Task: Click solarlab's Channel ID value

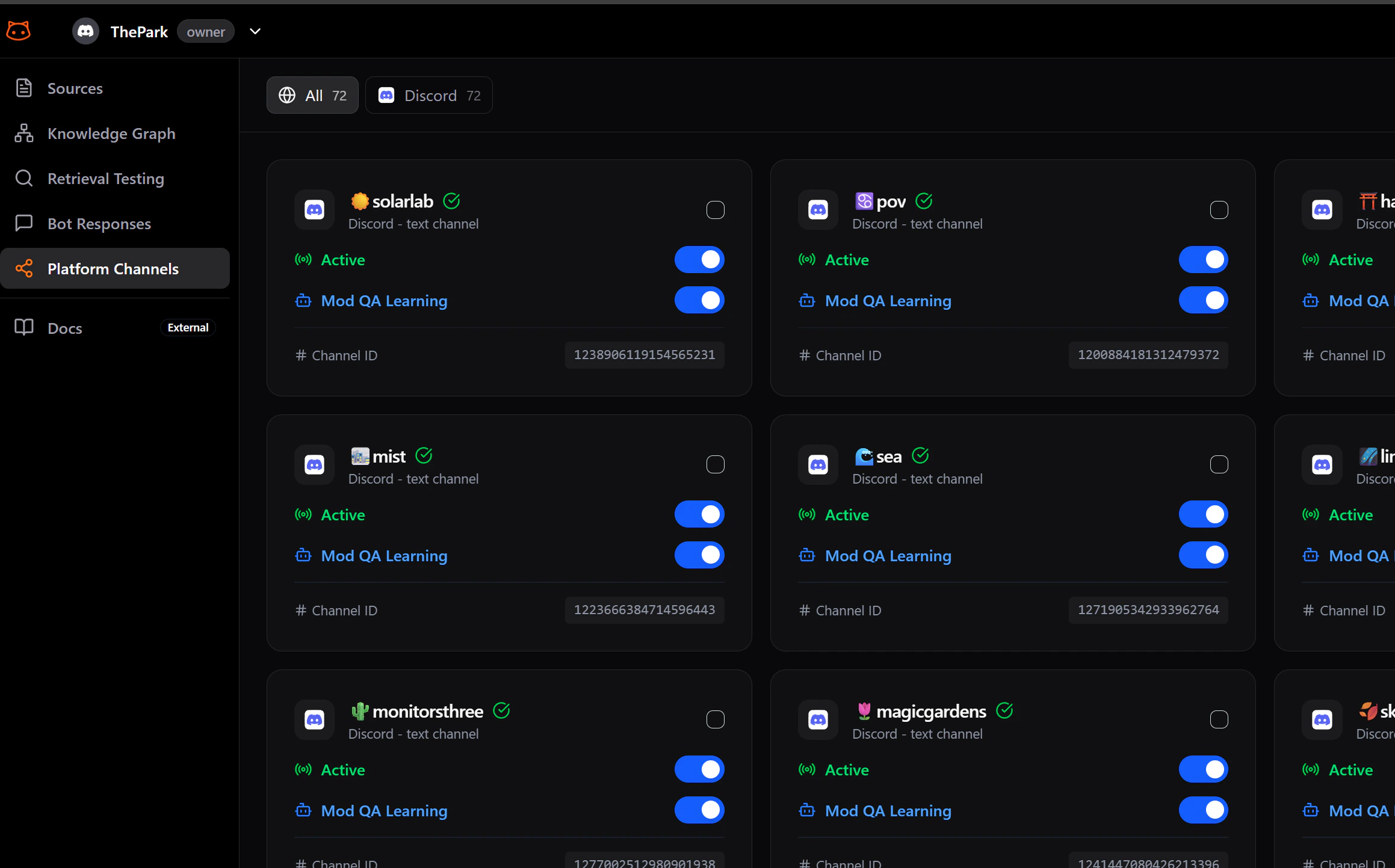Action: point(644,355)
